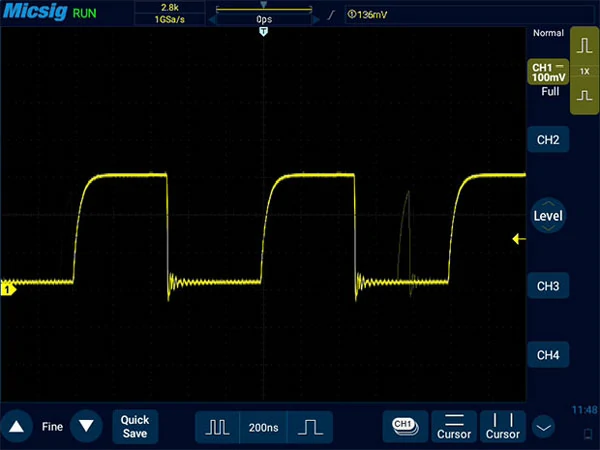
Task: Select the trigger position T marker
Action: pyautogui.click(x=263, y=31)
